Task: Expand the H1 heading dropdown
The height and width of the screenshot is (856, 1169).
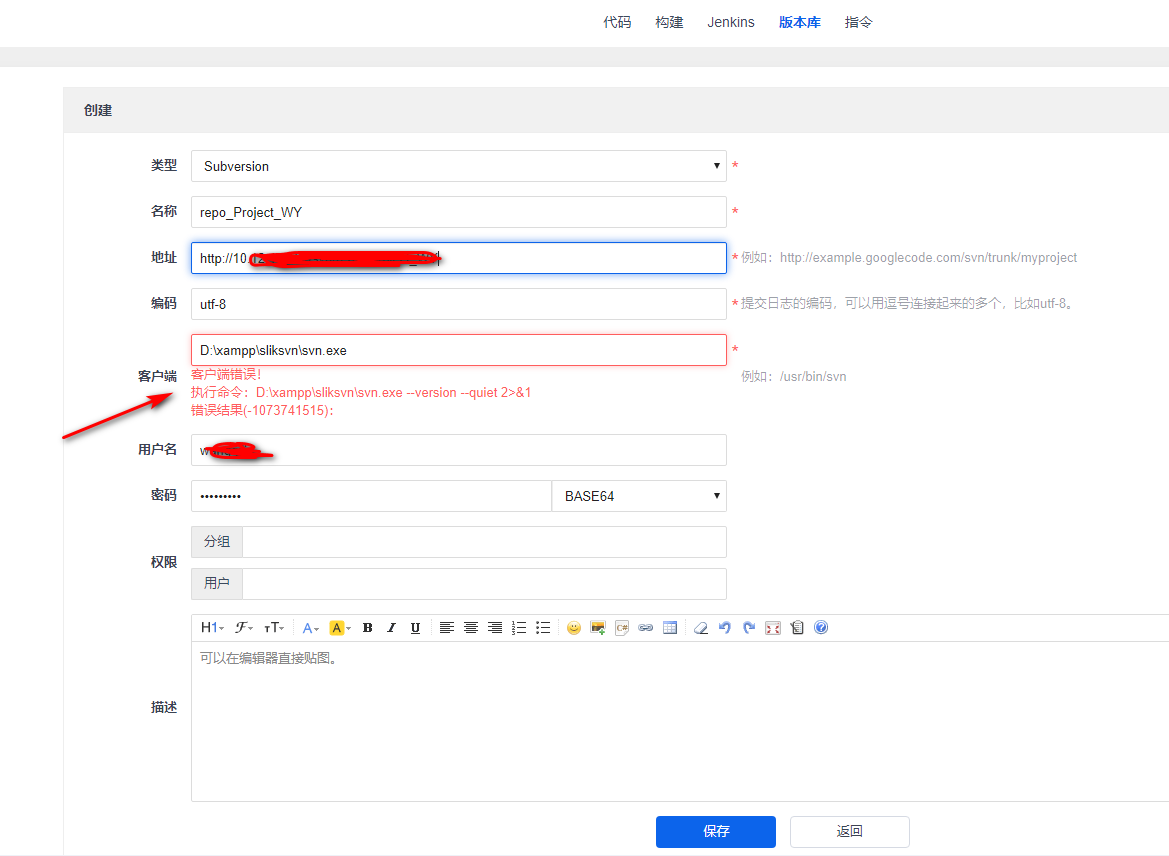Action: click(x=212, y=628)
